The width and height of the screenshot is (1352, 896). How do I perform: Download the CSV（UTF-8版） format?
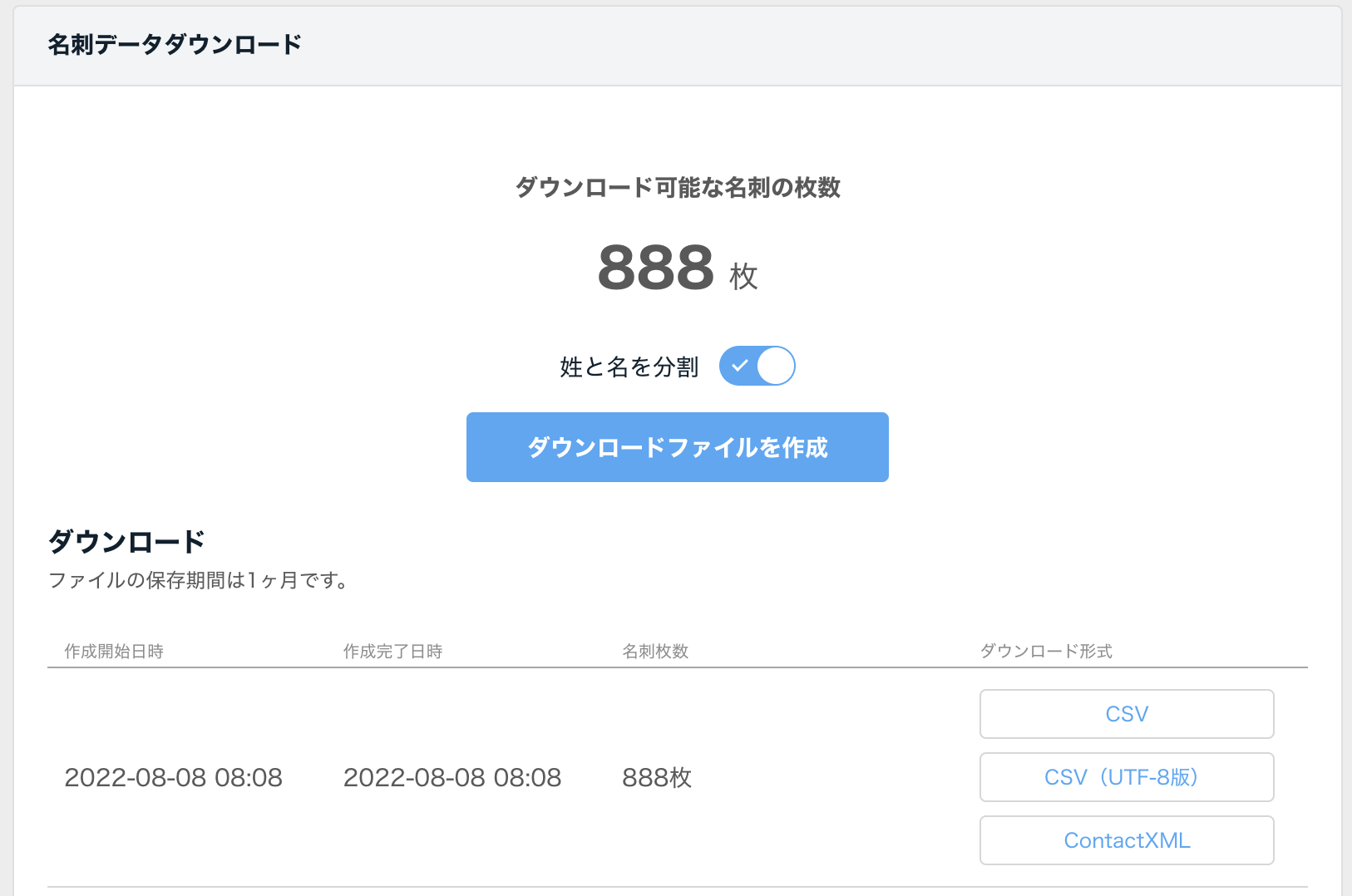(1126, 777)
